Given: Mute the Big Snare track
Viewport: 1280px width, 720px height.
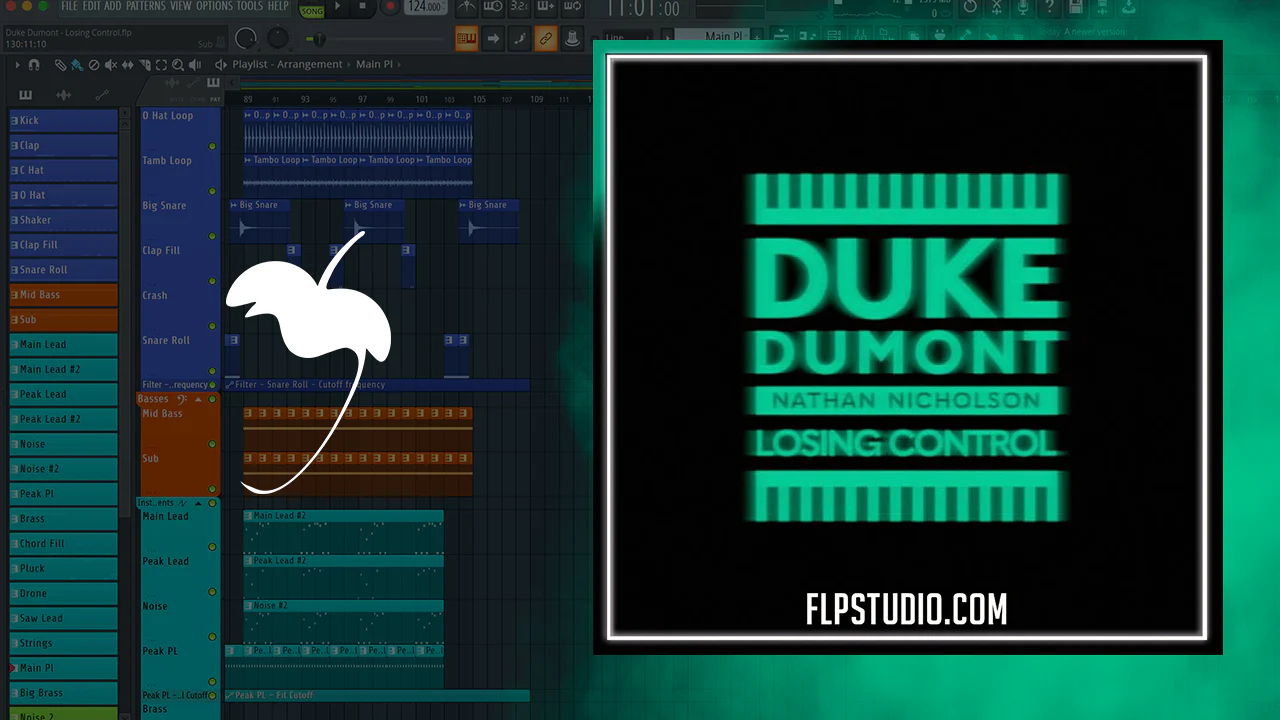Looking at the screenshot, I should (212, 236).
